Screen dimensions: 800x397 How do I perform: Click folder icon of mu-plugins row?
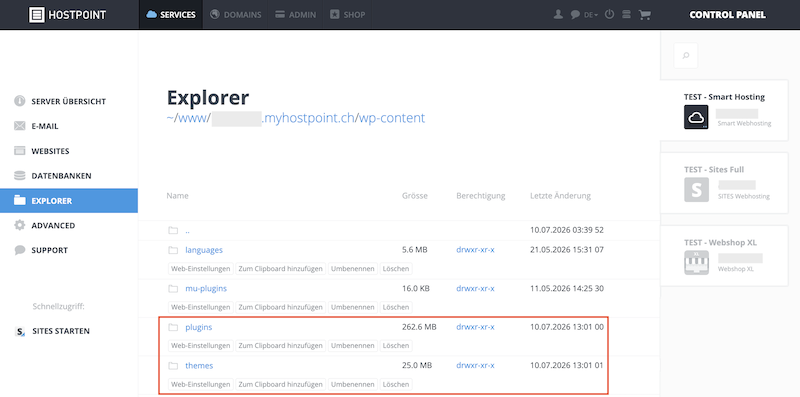point(173,288)
